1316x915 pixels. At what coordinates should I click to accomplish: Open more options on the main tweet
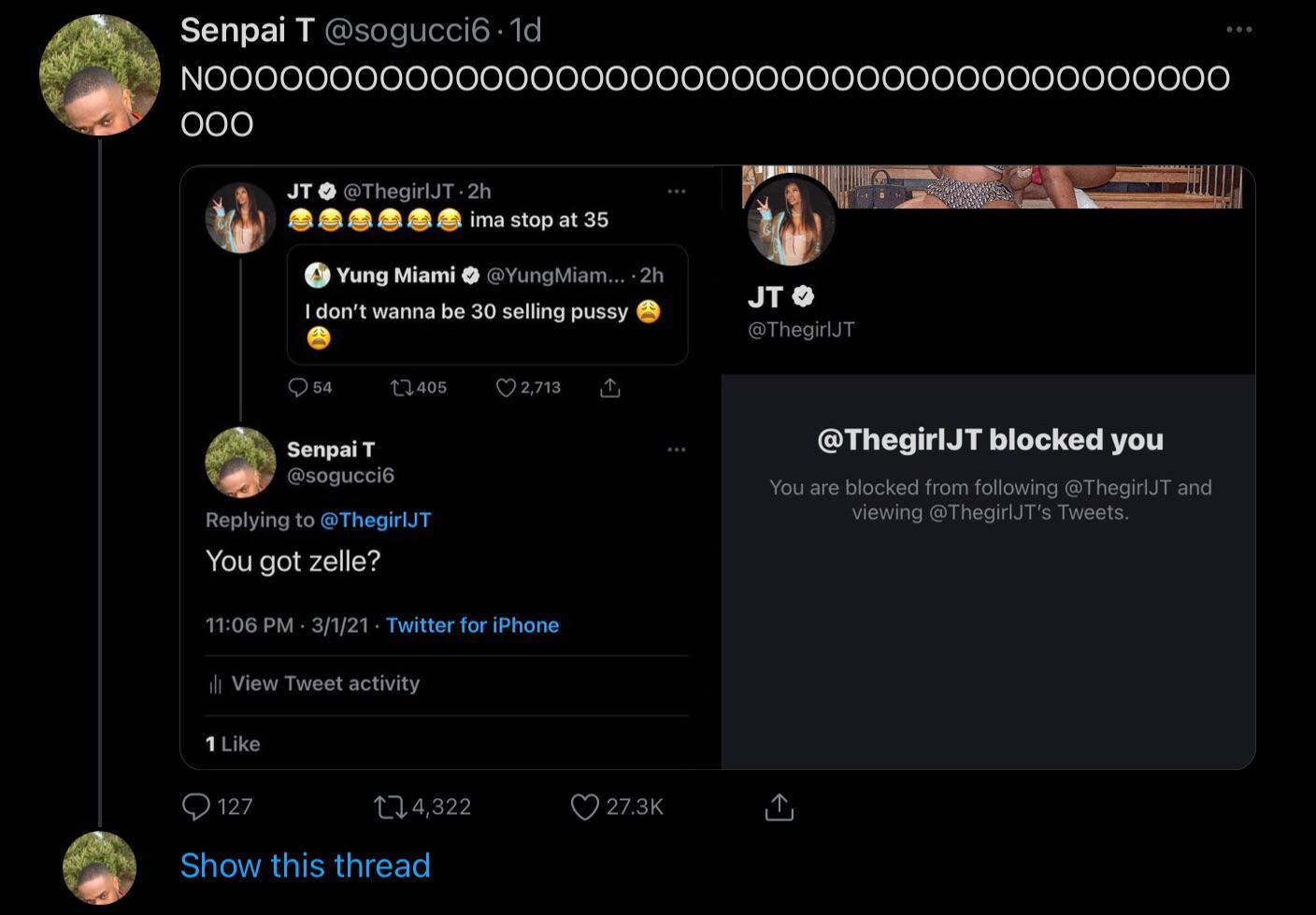point(1238,30)
